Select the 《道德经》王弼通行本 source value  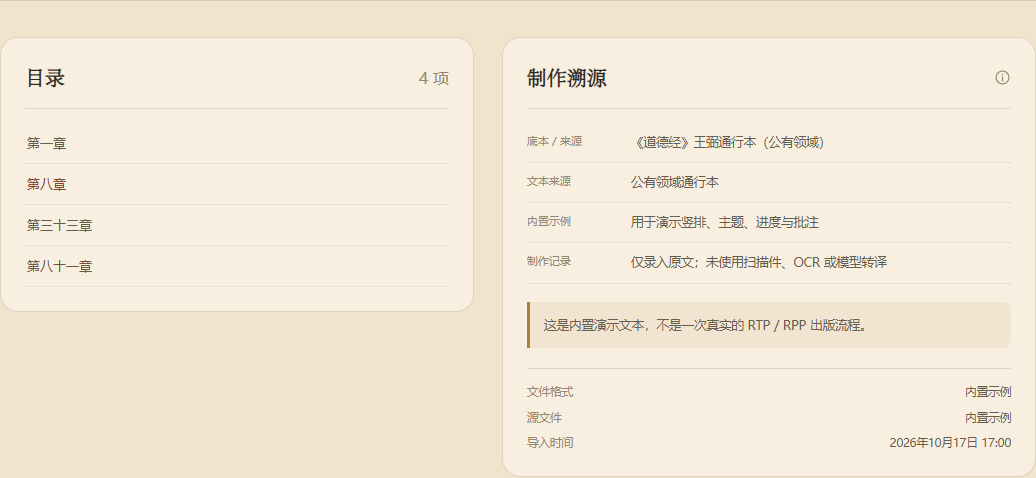727,142
